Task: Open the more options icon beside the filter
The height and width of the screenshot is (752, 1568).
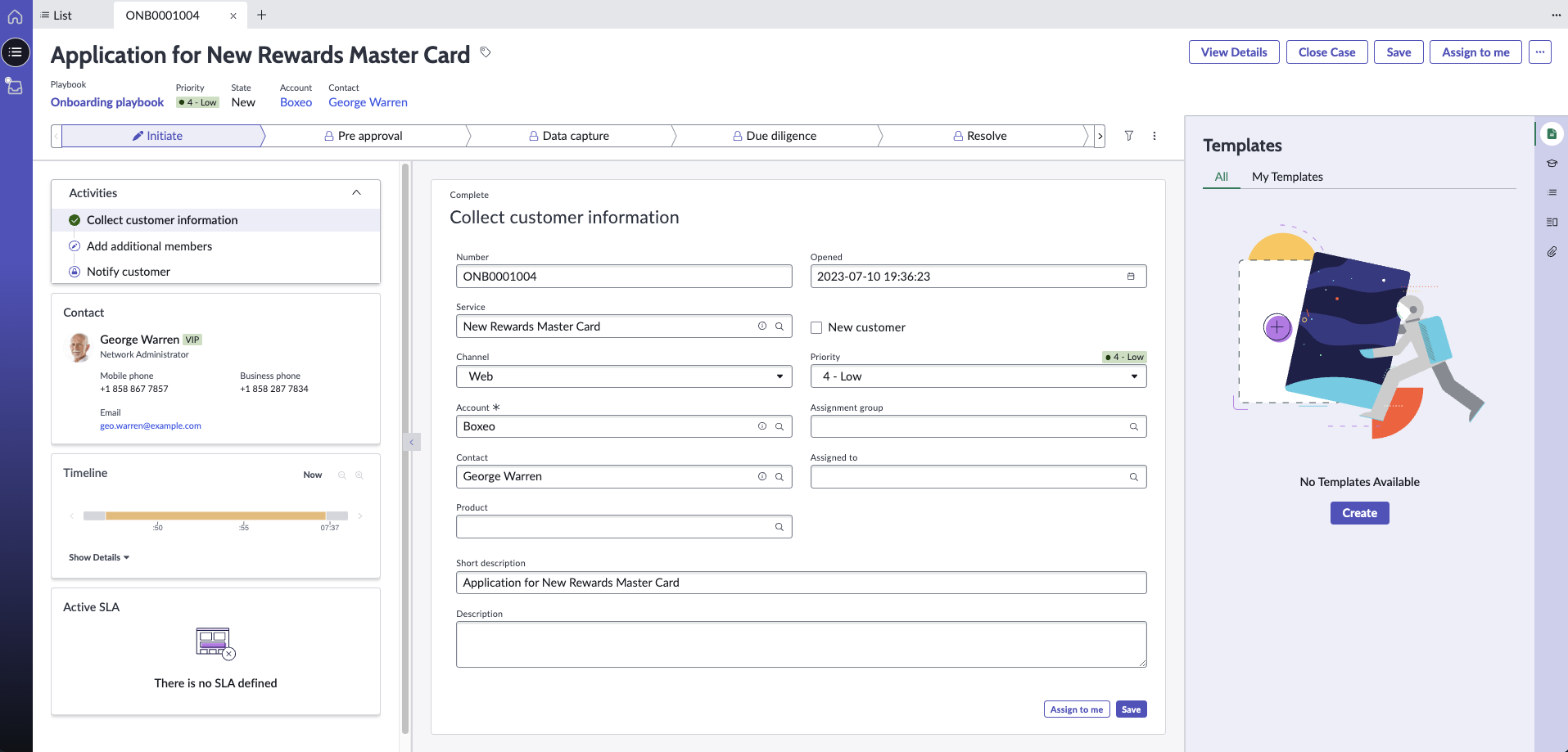Action: tap(1155, 136)
